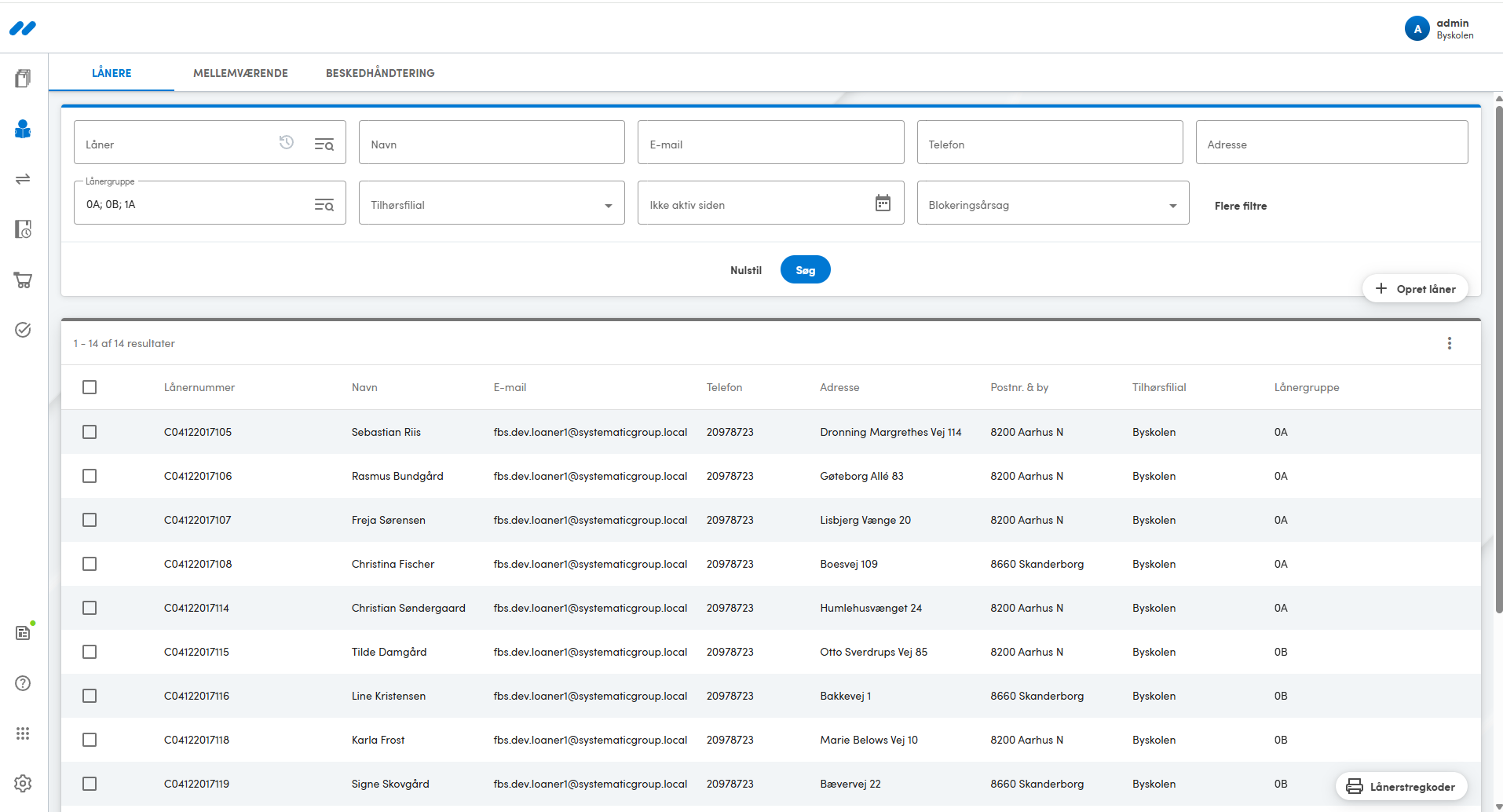This screenshot has width=1503, height=812.
Task: Open the help question mark icon
Action: 23,683
